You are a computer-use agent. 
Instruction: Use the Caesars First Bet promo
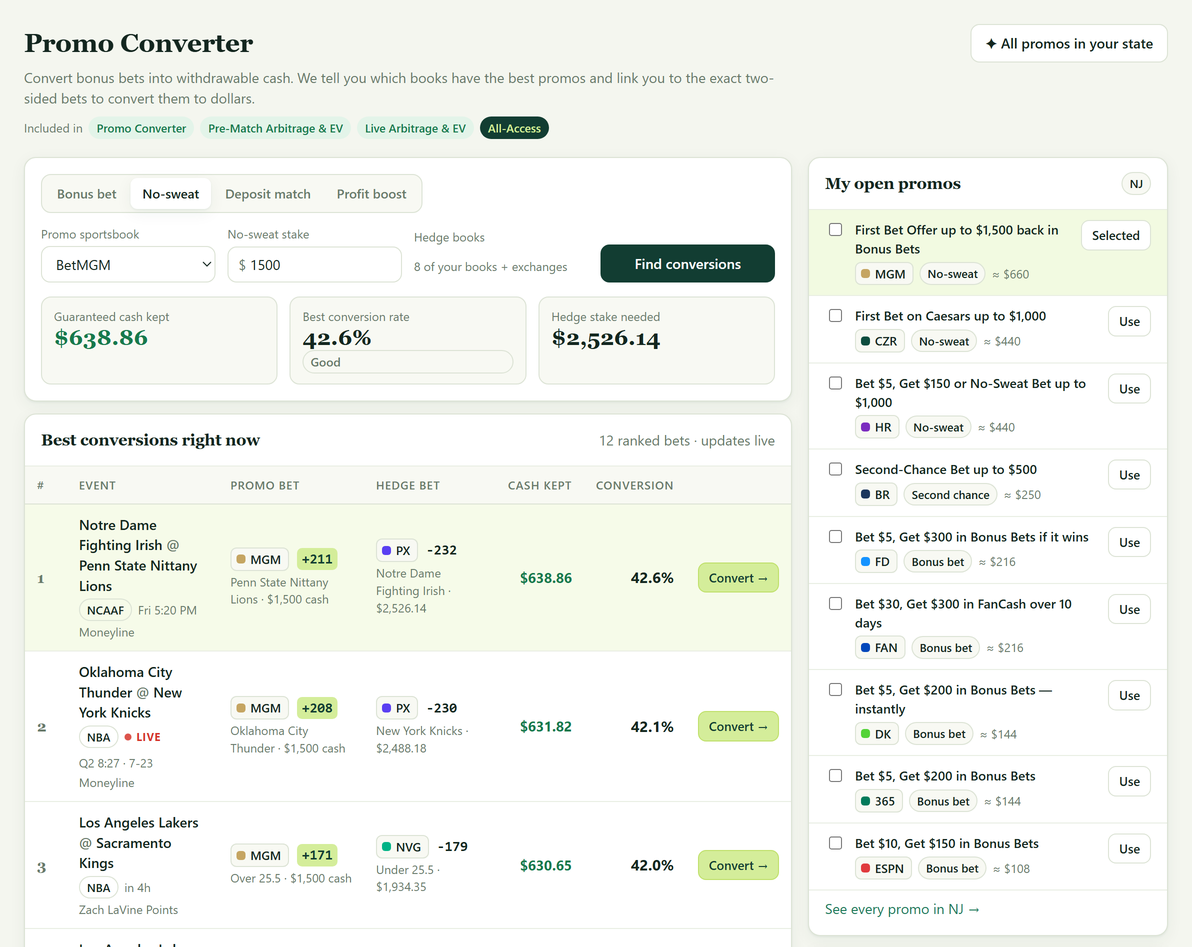(1129, 321)
